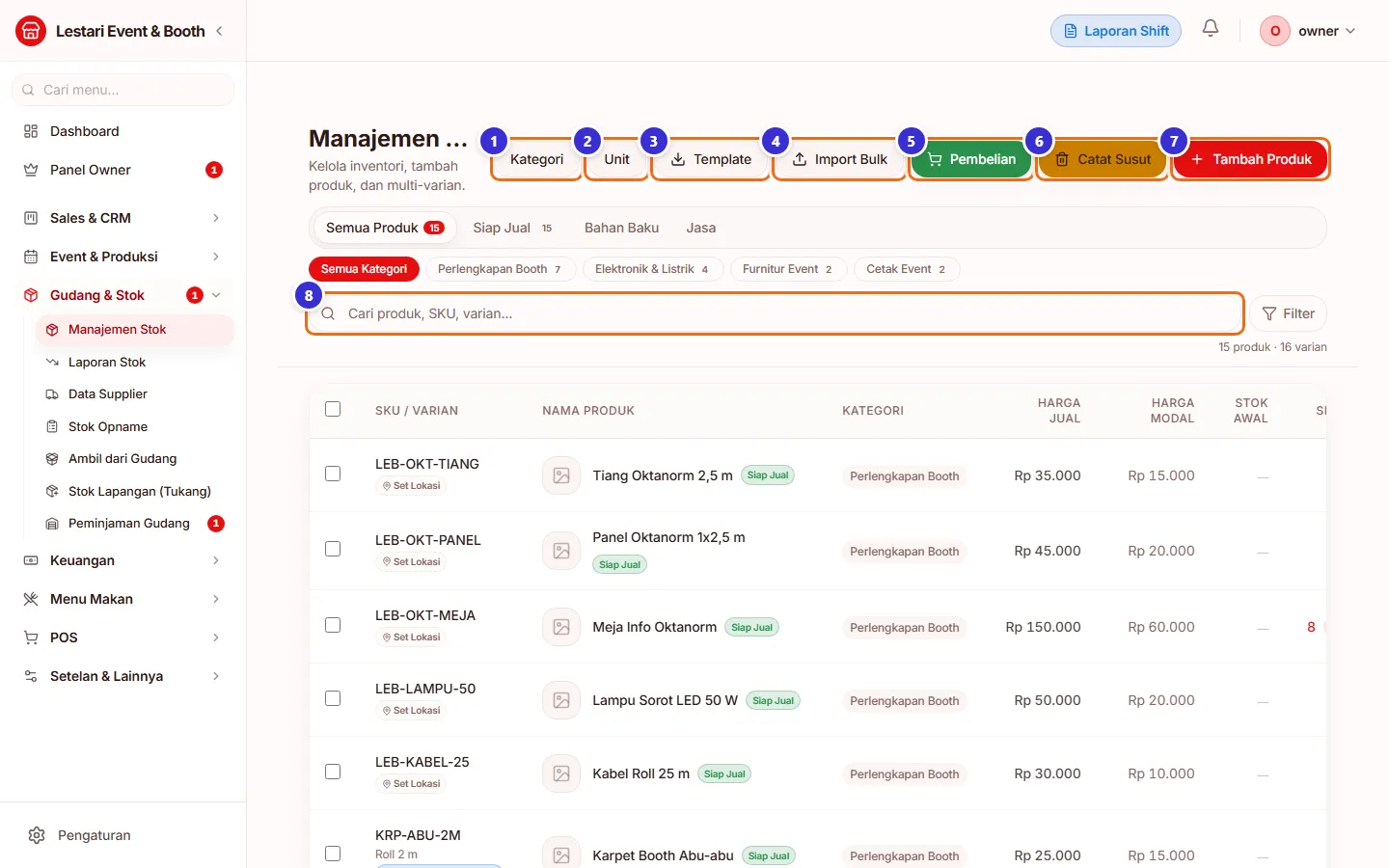Viewport: 1389px width, 868px height.
Task: Open Ambil dari Gudang
Action: pos(135,458)
